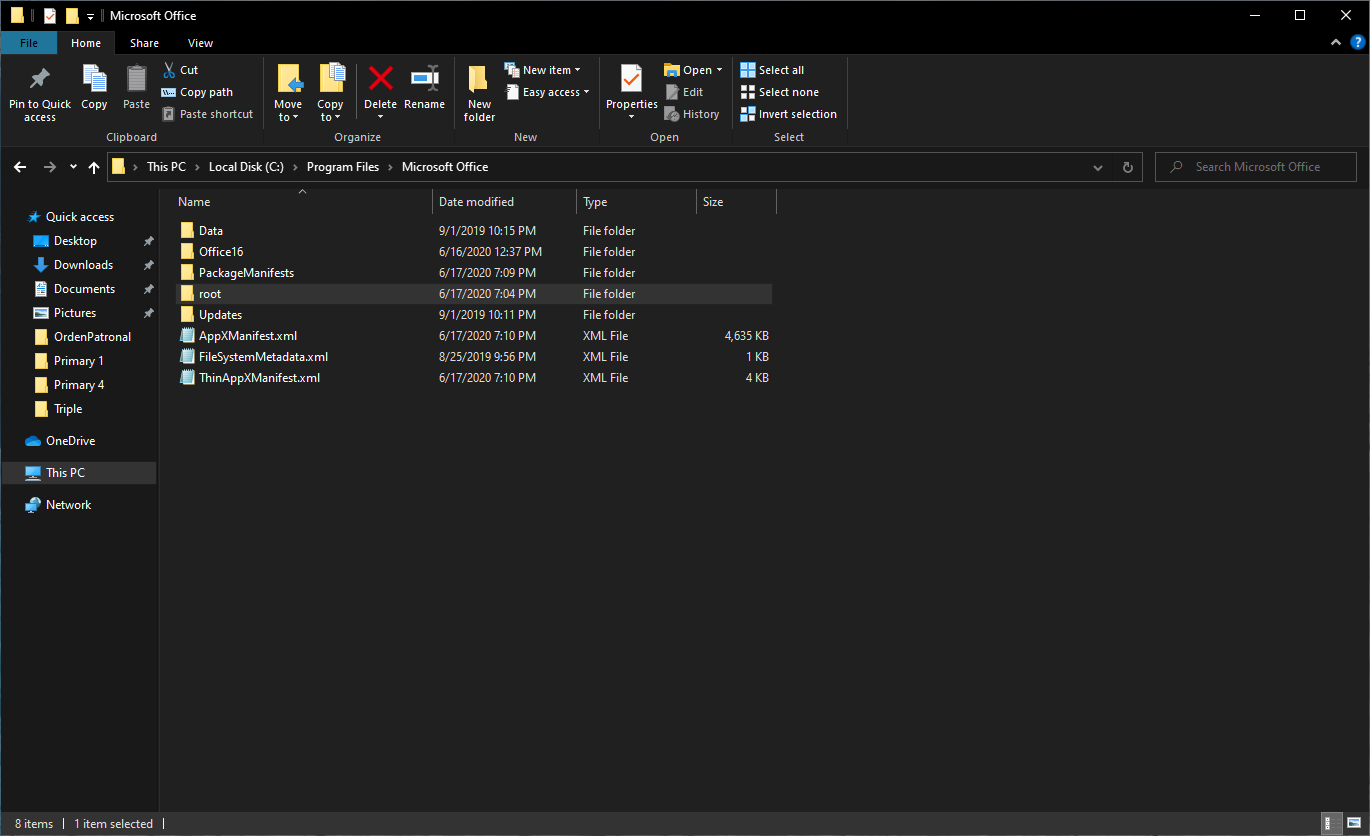Click Paste shortcut in the ribbon
The width and height of the screenshot is (1370, 836).
[207, 114]
